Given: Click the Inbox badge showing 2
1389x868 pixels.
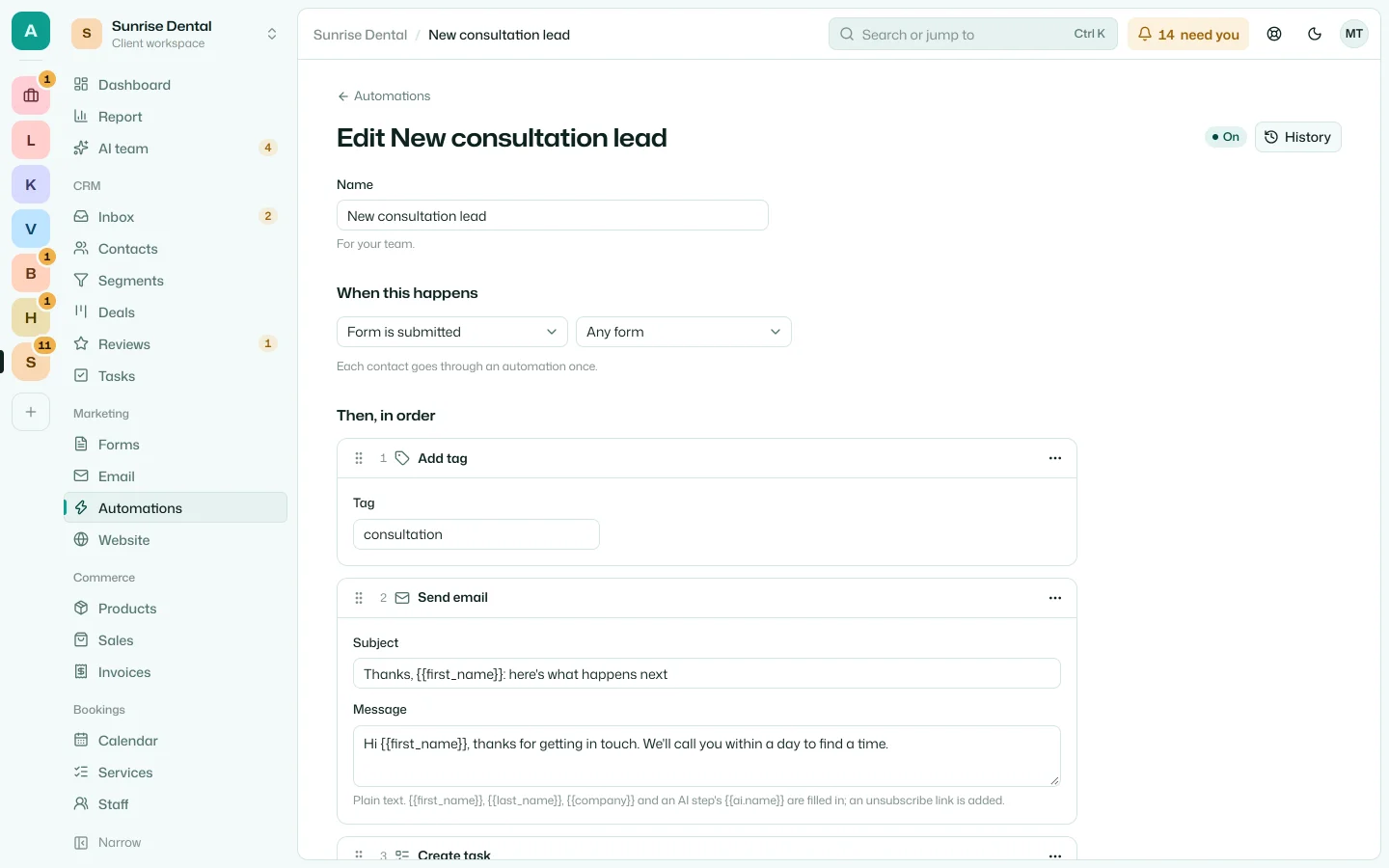Looking at the screenshot, I should coord(268,216).
